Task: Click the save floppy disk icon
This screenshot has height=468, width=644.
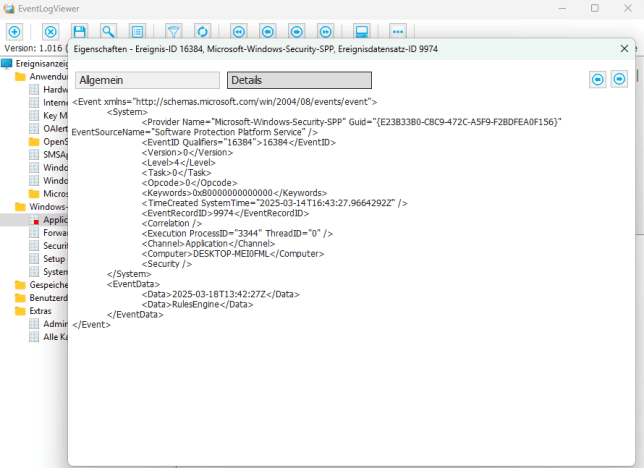Action: coord(79,33)
